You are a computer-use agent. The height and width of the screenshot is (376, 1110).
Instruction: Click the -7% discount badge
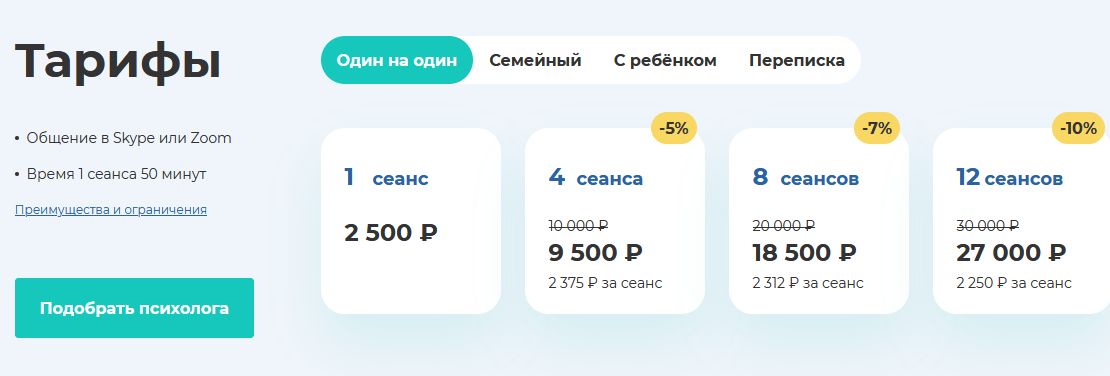(876, 128)
